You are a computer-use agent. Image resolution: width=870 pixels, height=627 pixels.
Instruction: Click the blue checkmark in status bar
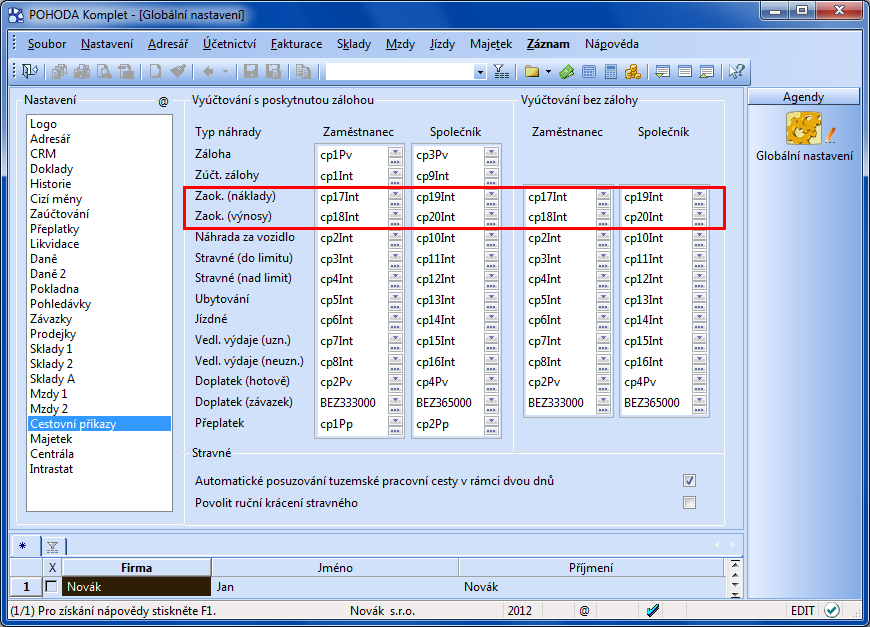653,610
